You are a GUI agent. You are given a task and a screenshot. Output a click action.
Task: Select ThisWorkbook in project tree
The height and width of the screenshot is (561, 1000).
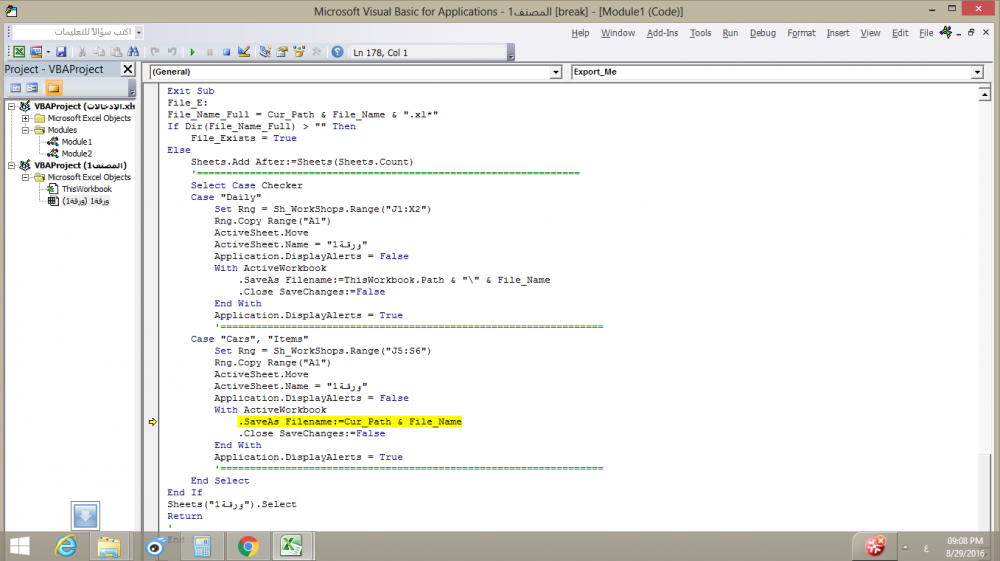86,189
